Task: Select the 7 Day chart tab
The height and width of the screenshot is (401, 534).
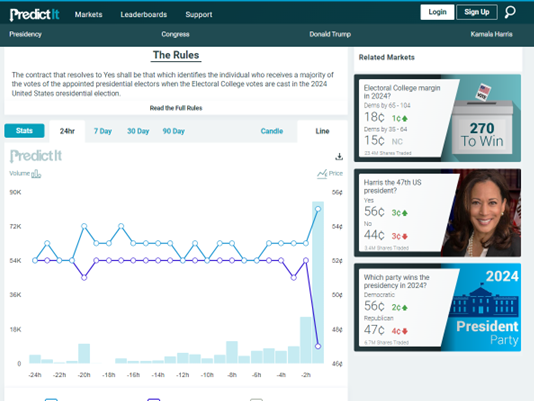Action: [x=103, y=131]
